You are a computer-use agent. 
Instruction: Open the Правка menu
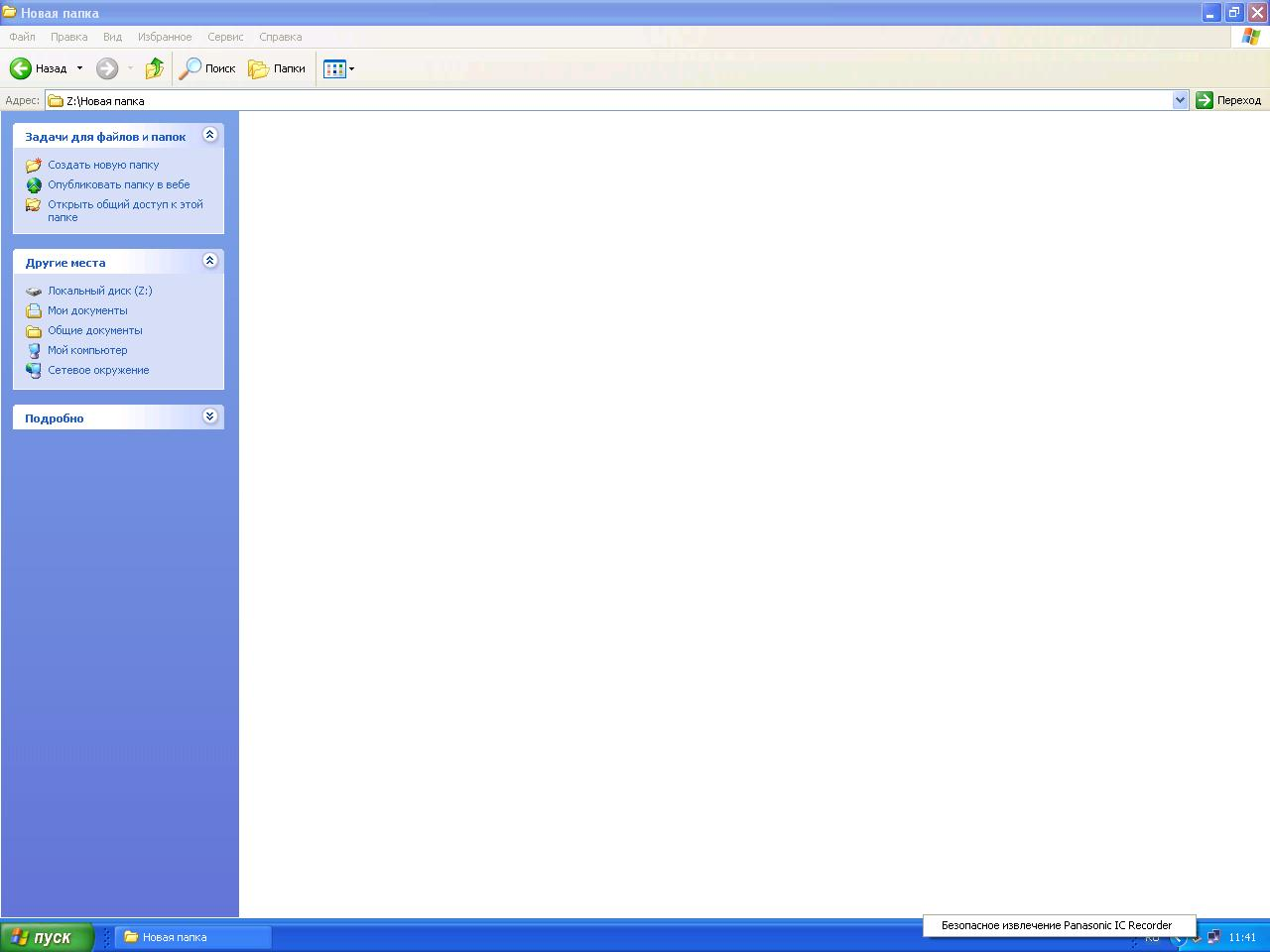click(68, 37)
